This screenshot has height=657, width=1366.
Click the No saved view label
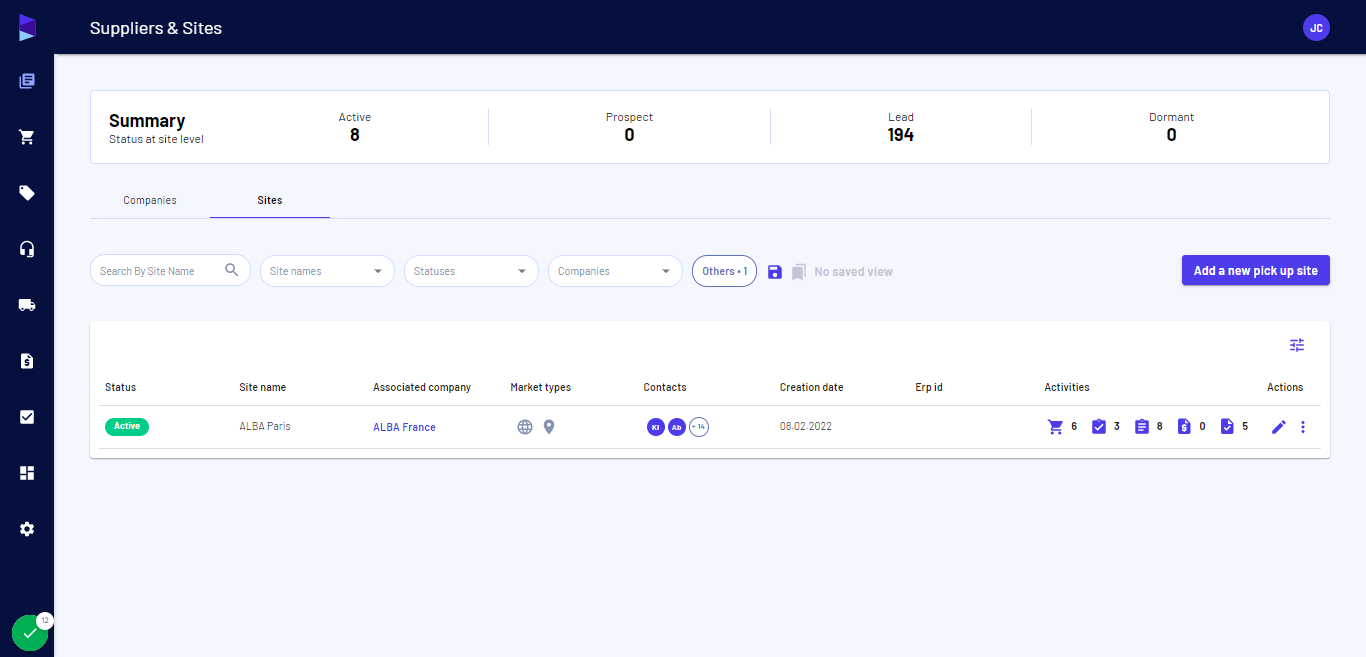(853, 272)
